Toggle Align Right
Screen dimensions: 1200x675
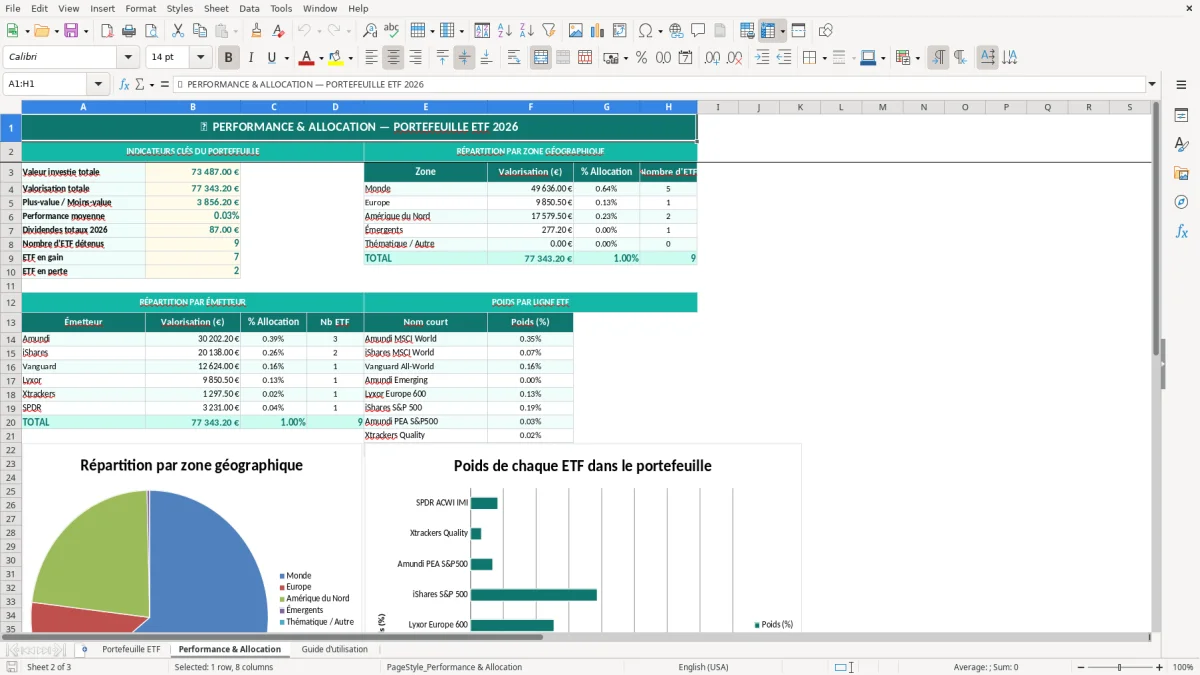[415, 58]
